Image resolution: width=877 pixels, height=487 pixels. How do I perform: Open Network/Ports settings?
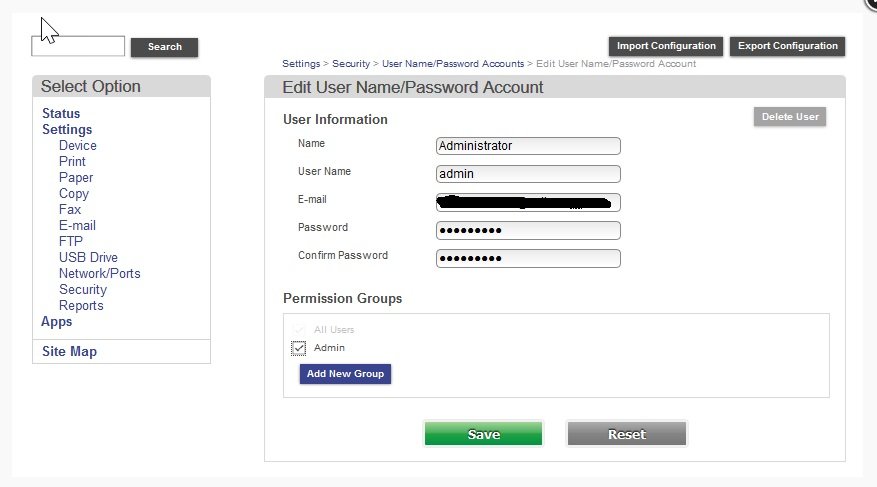tap(99, 274)
